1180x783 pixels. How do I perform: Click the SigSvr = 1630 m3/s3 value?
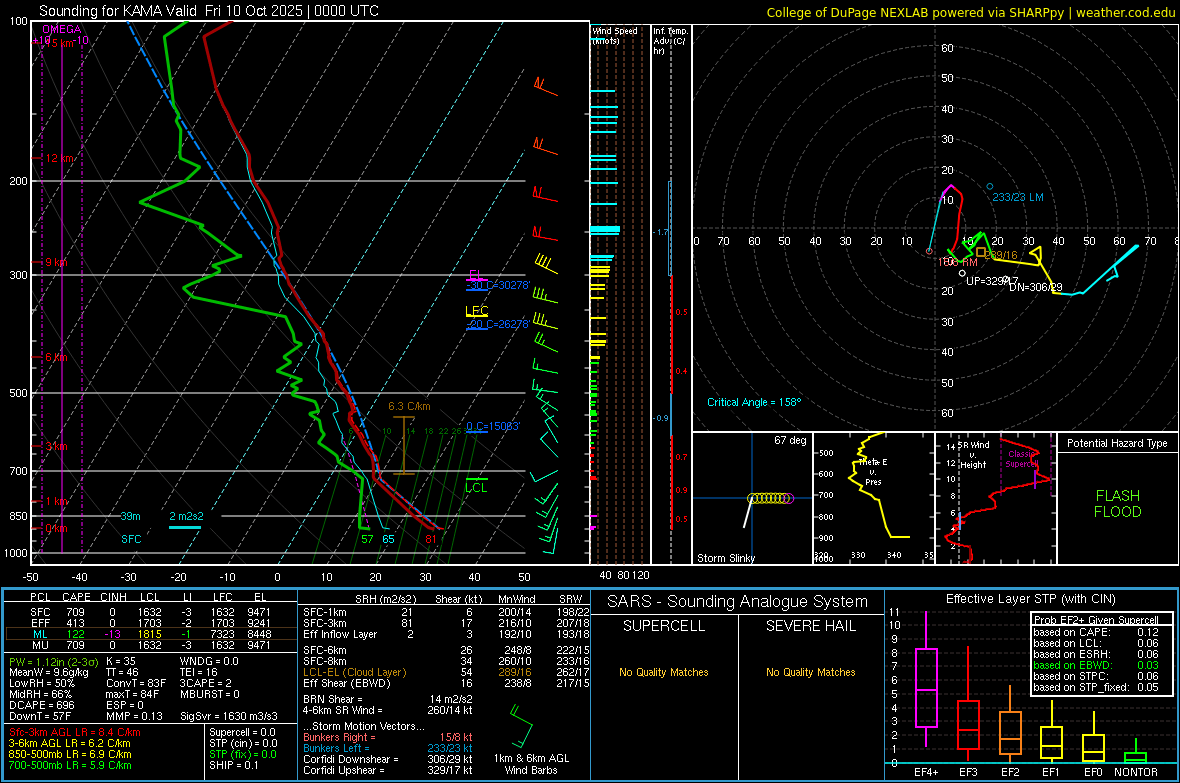tap(229, 716)
